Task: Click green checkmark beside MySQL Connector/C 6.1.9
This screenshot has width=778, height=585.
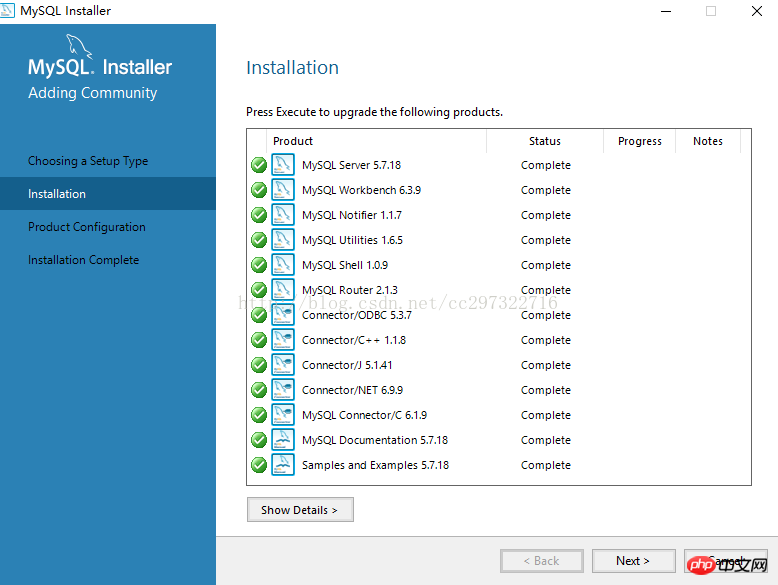Action: pyautogui.click(x=259, y=415)
